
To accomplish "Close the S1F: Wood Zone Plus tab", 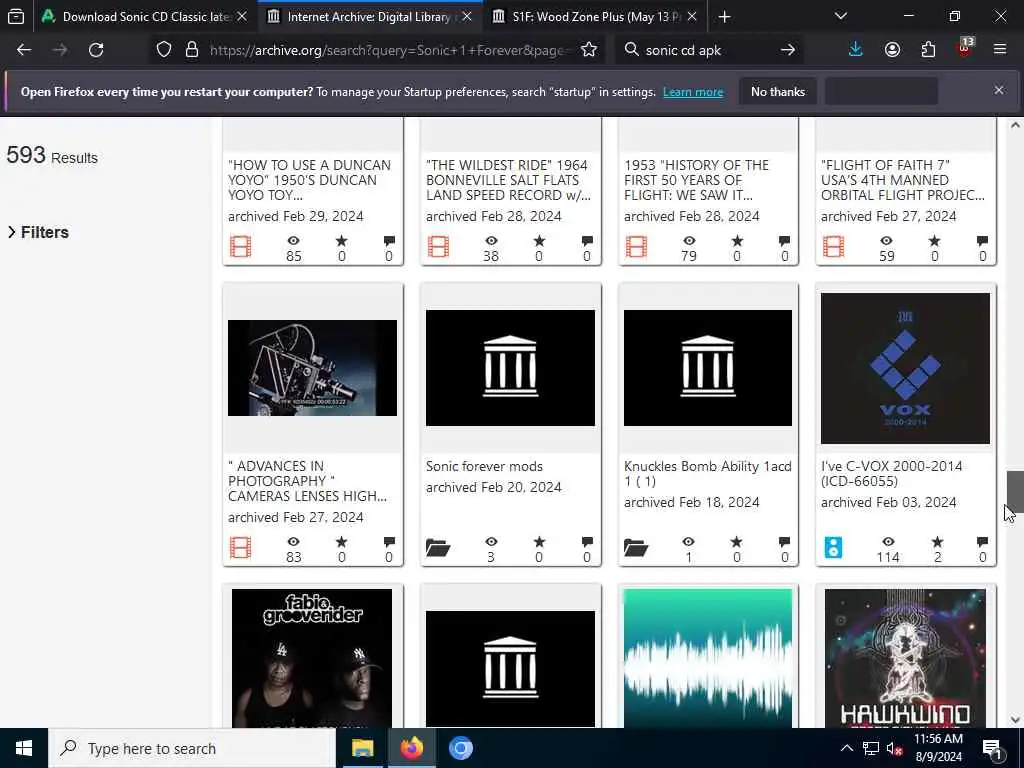I will 692,16.
